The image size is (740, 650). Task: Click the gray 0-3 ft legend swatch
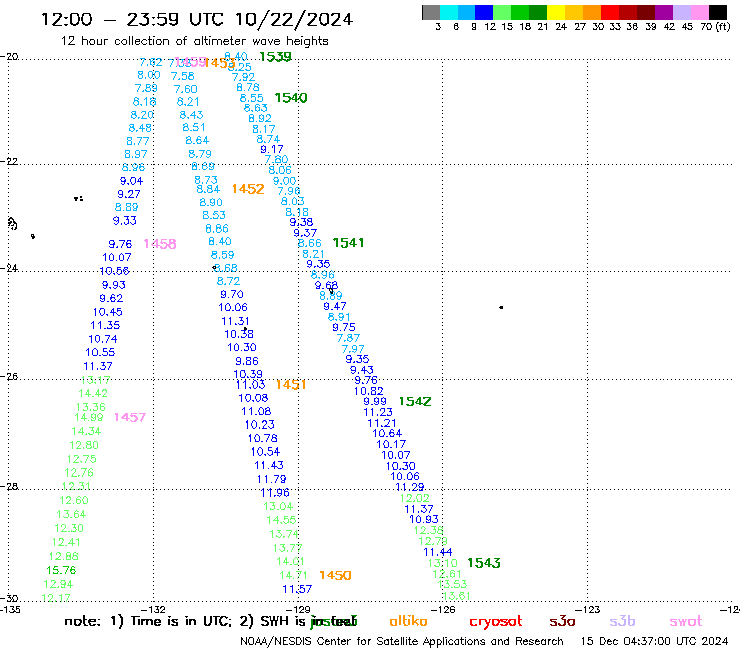tap(431, 12)
